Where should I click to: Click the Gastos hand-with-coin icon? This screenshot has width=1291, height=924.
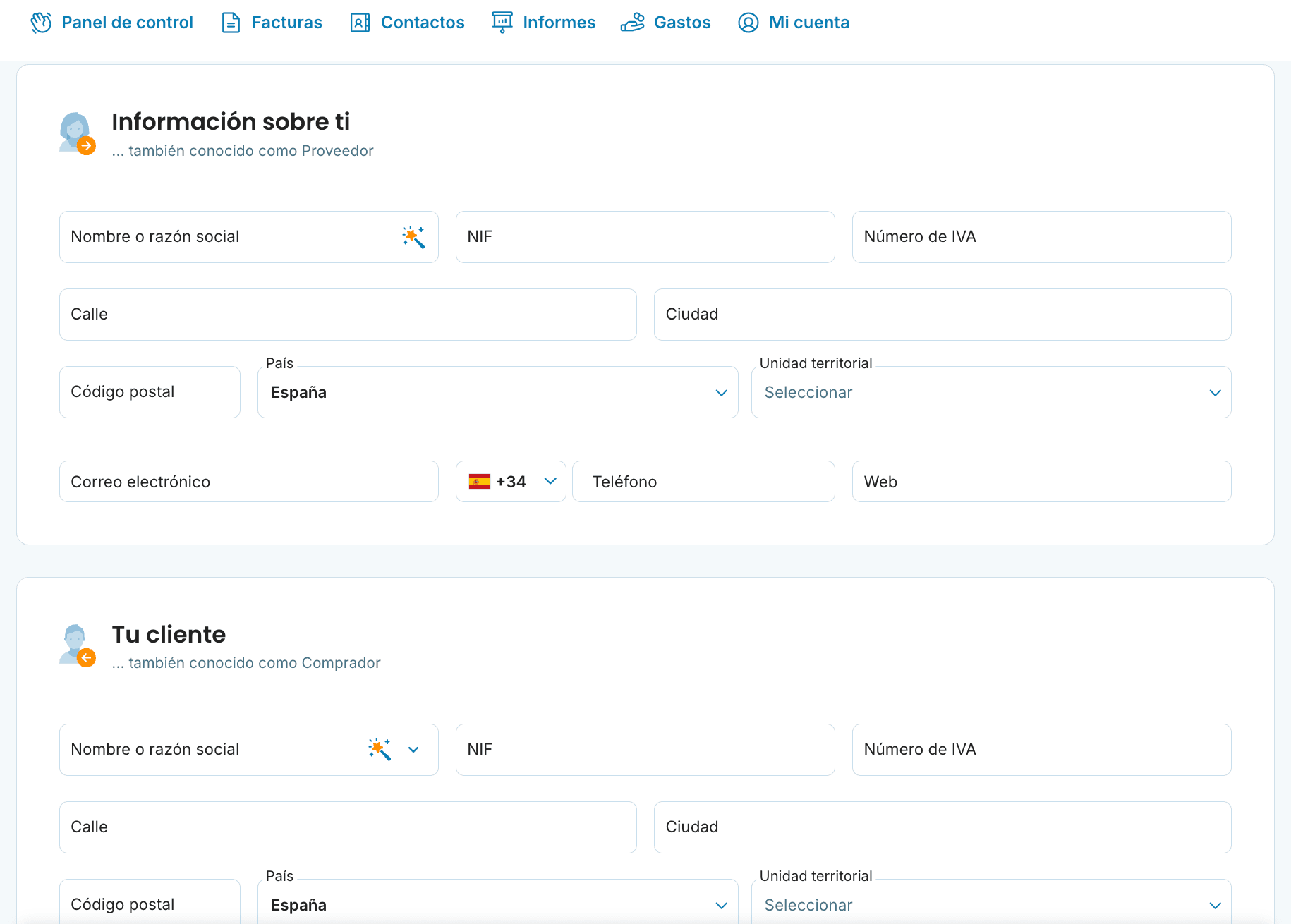[x=632, y=23]
